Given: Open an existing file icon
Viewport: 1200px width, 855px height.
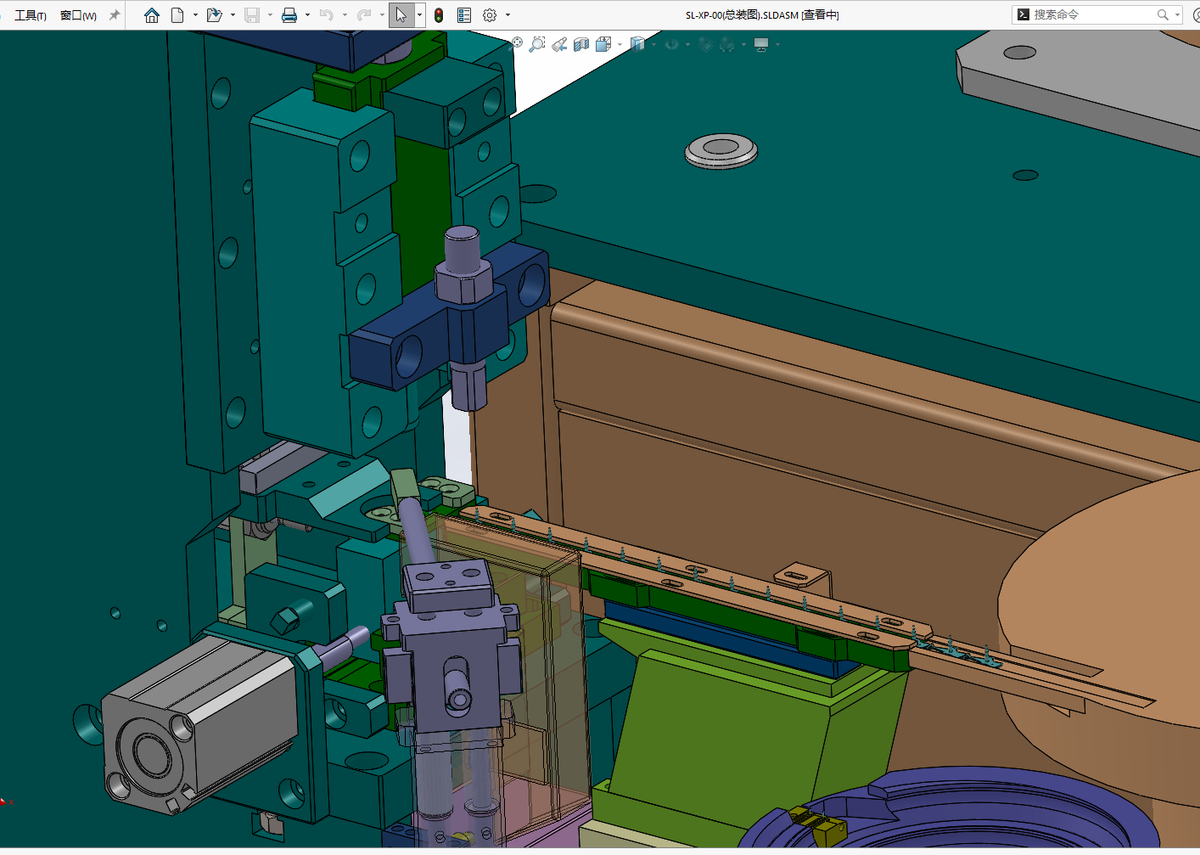Looking at the screenshot, I should tap(214, 15).
